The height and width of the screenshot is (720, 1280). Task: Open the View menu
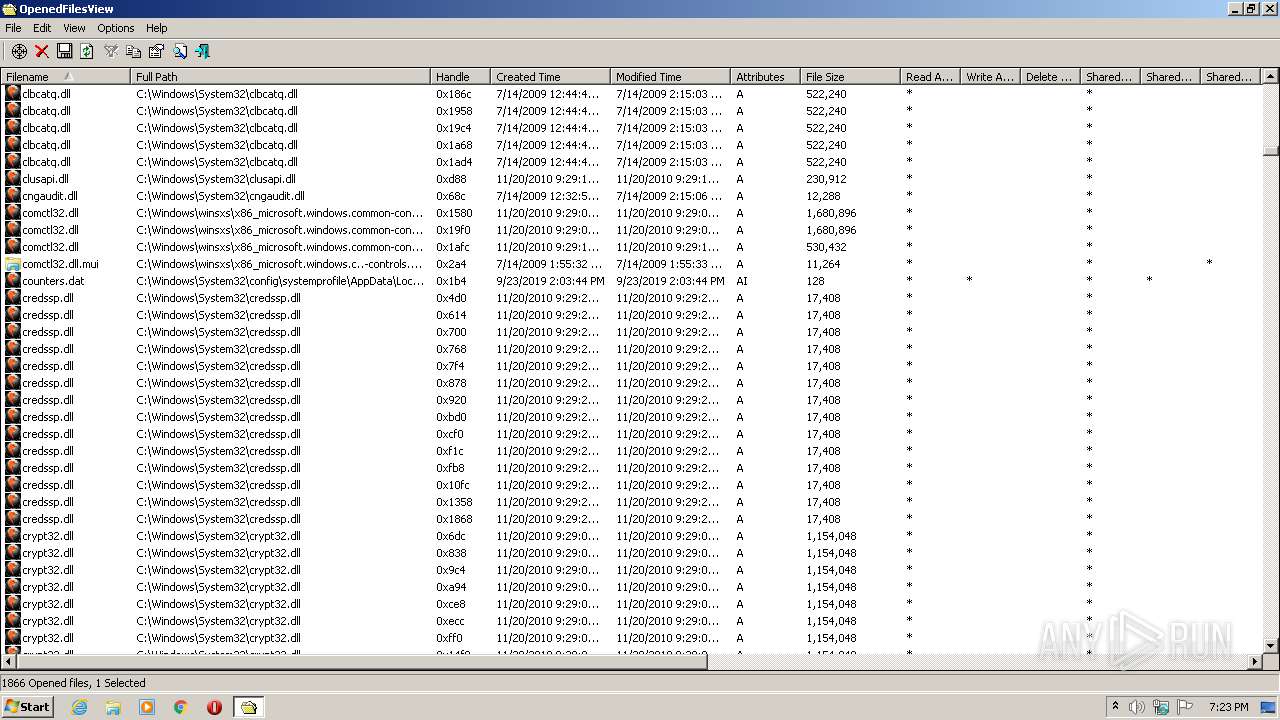74,28
